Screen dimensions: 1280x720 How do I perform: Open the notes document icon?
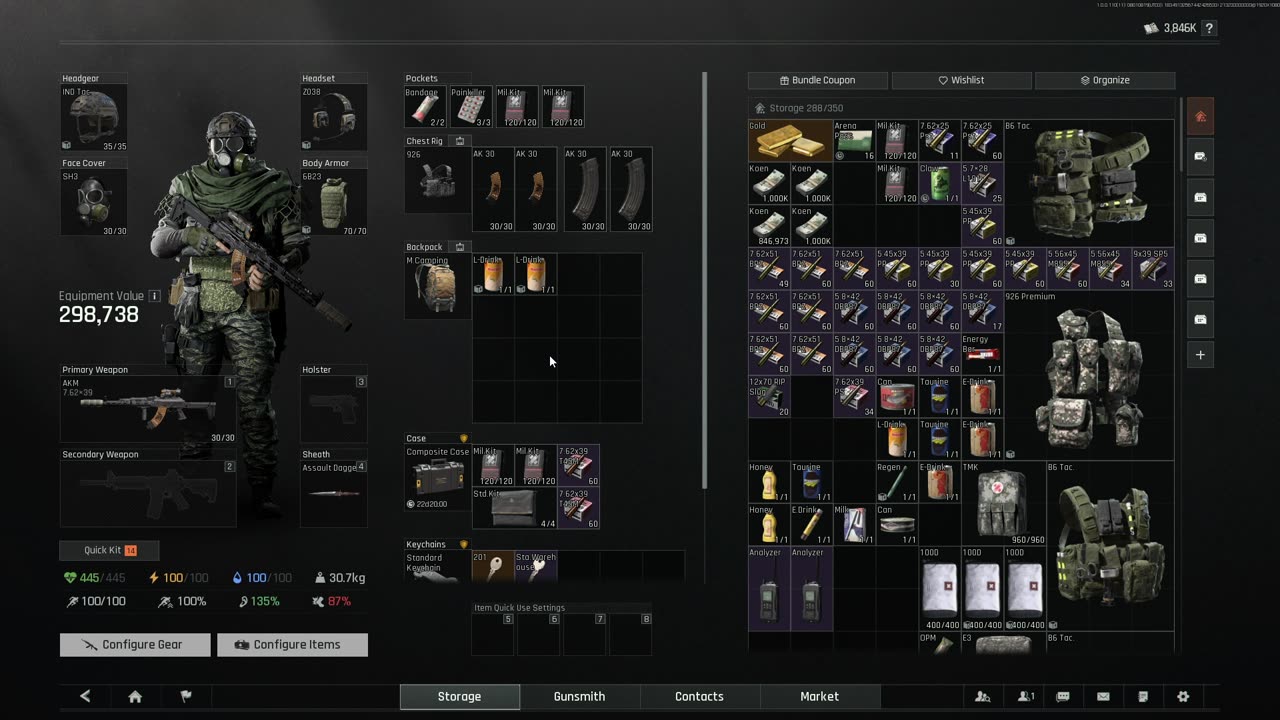1143,697
